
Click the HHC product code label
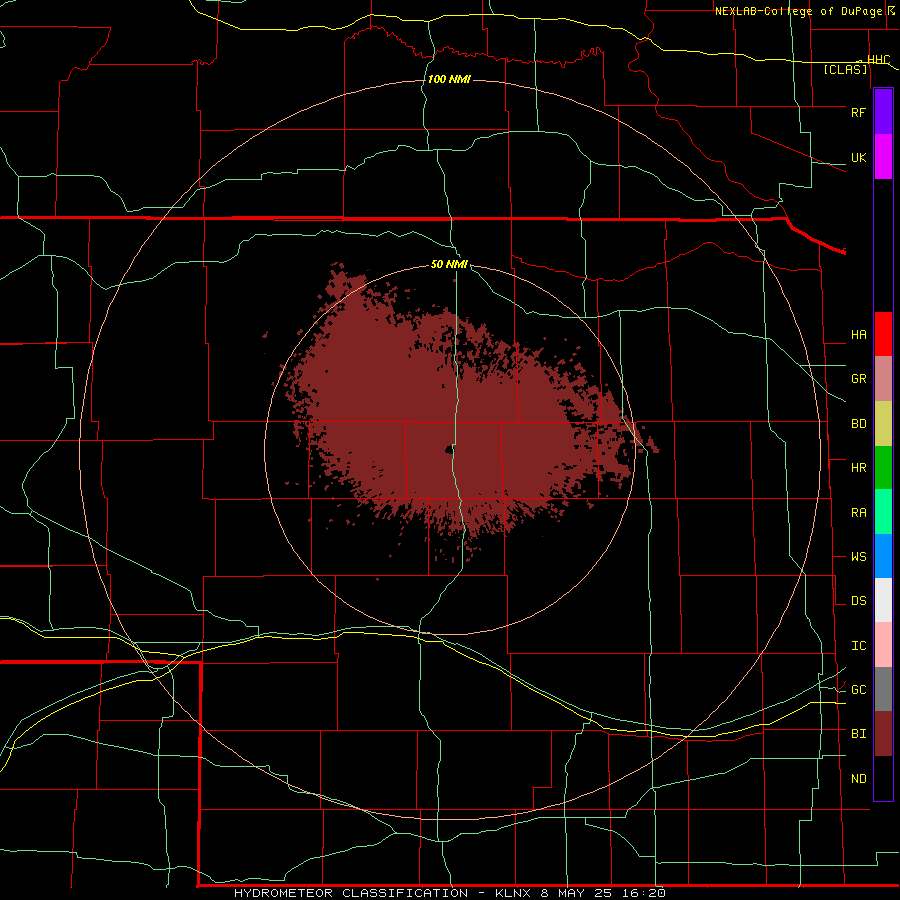click(878, 60)
